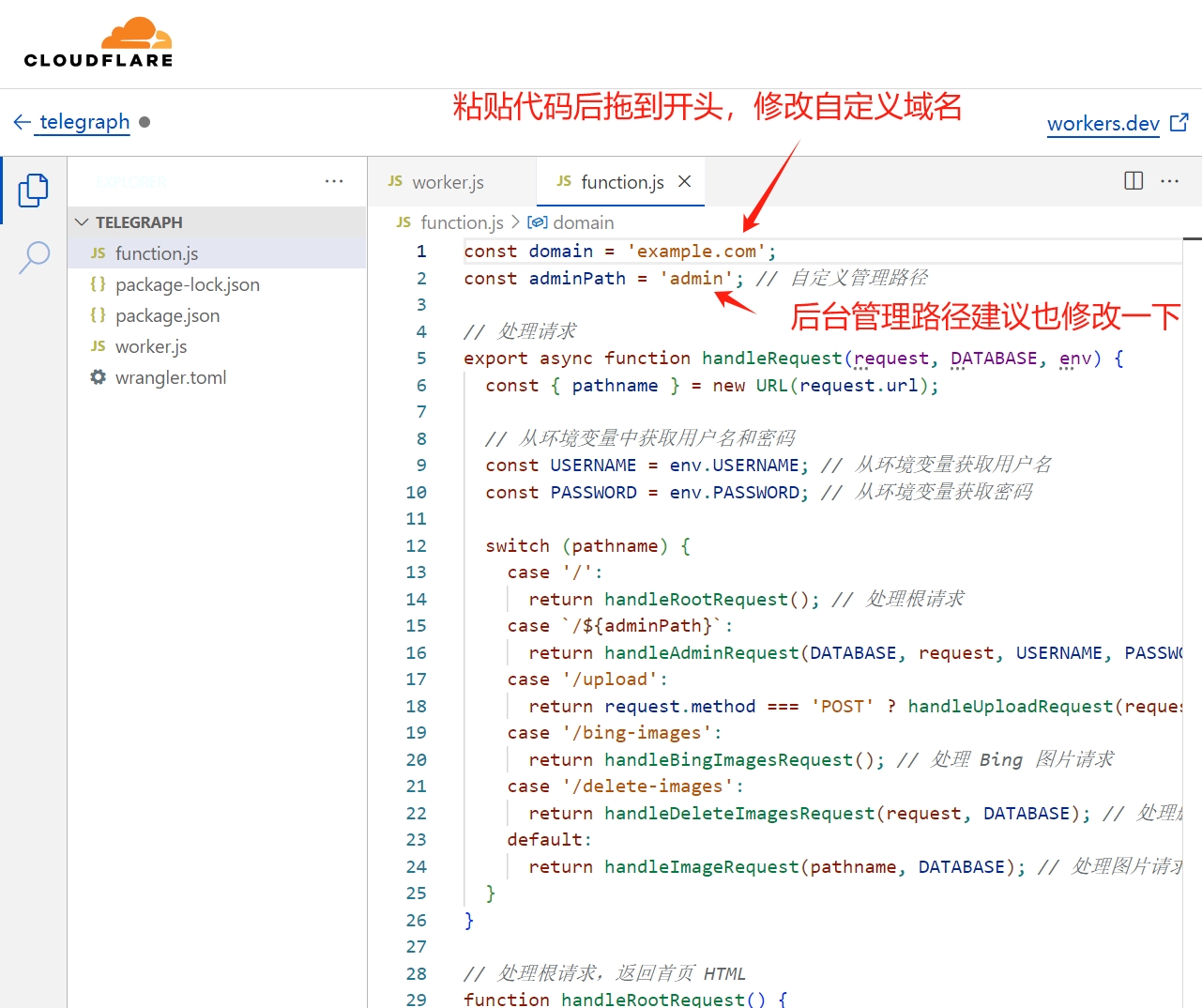Image resolution: width=1202 pixels, height=1008 pixels.
Task: Click env.PASSWORD on line 10
Action: click(734, 493)
